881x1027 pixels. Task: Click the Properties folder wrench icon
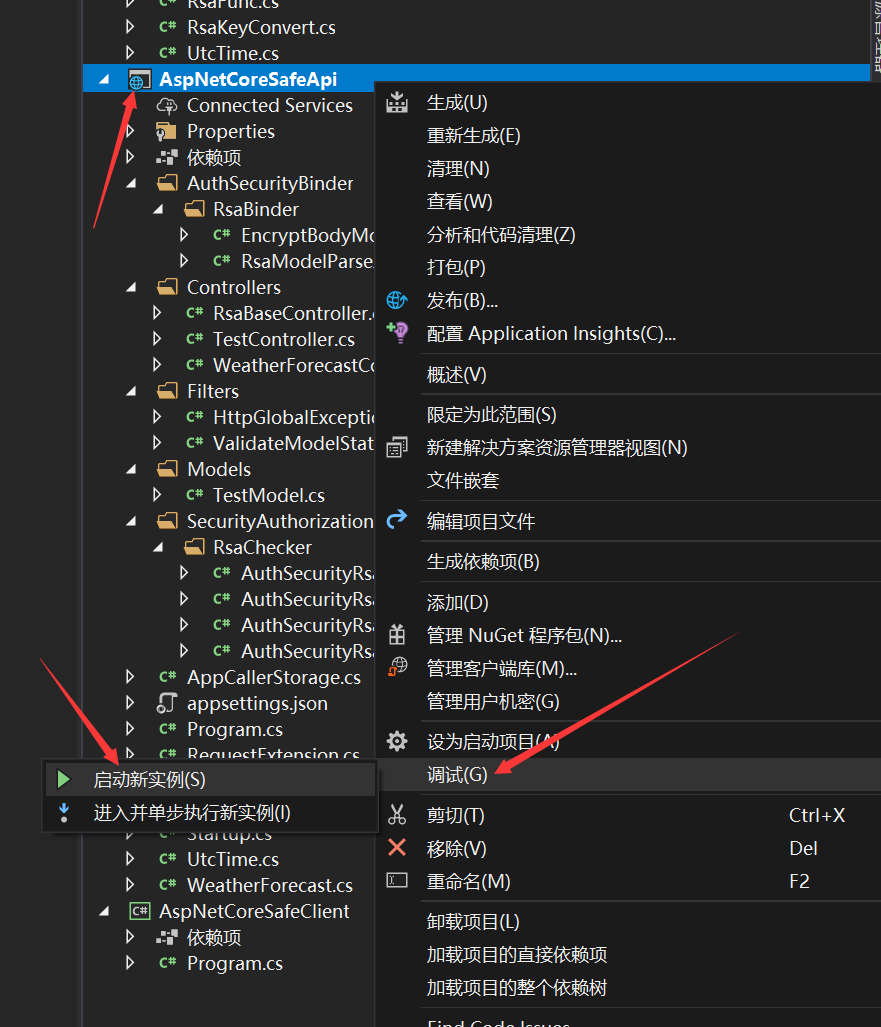click(x=166, y=132)
